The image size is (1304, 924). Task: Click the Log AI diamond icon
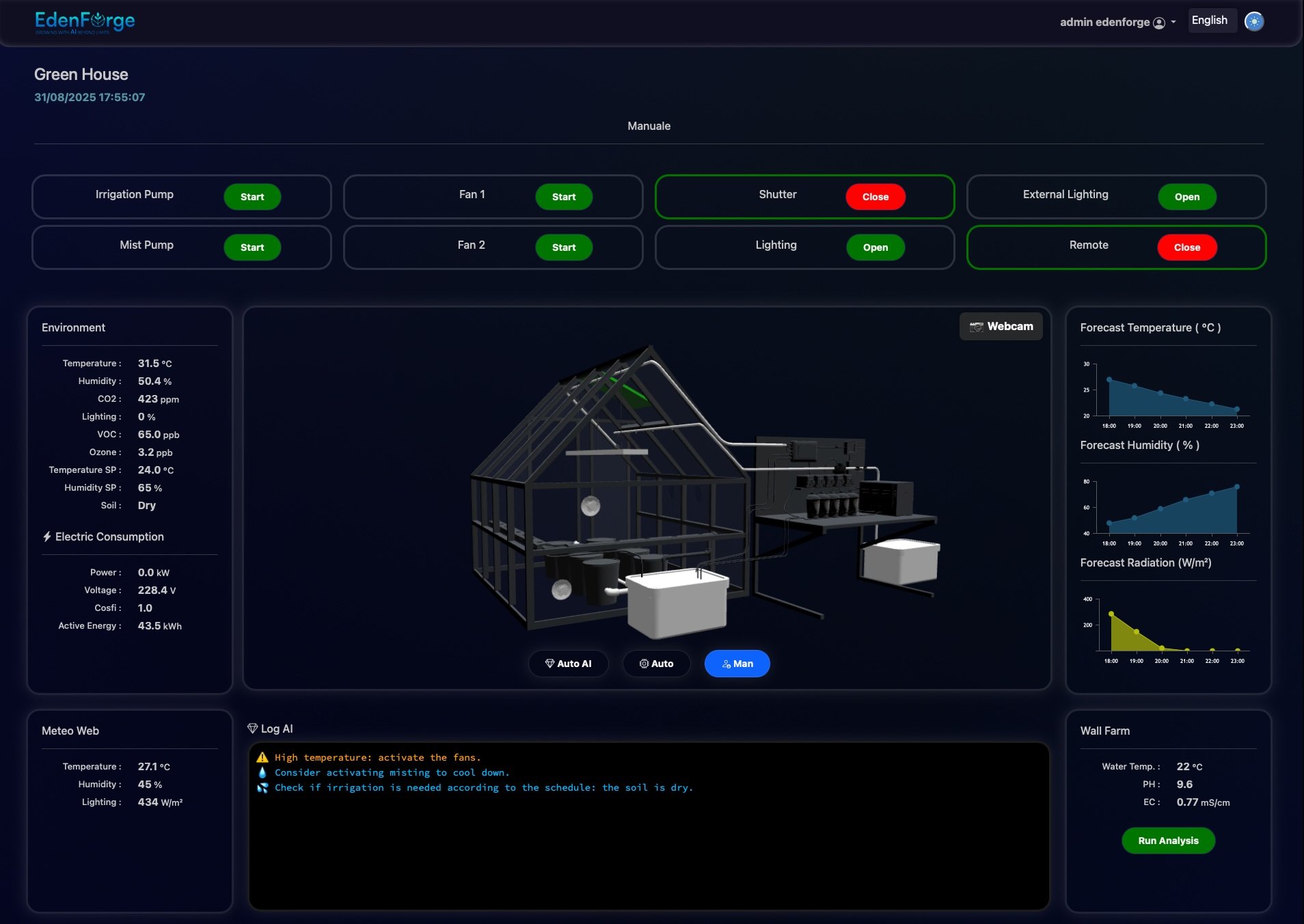(253, 729)
